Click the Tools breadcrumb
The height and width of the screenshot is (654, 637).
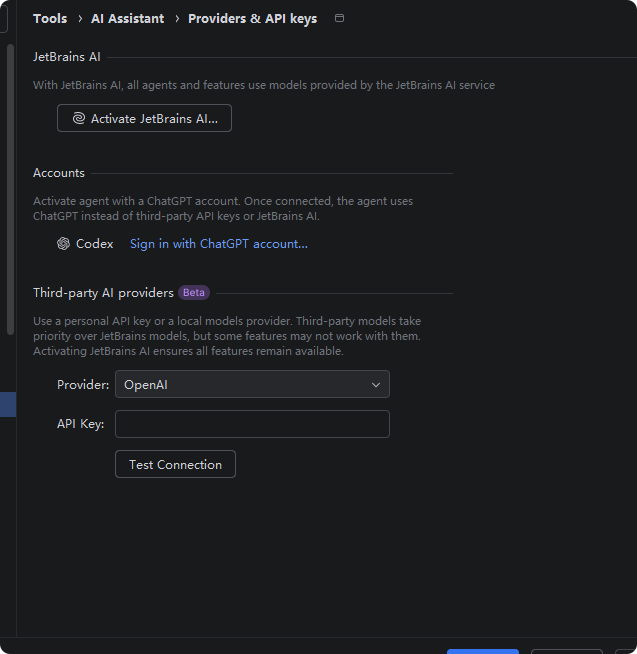coord(50,19)
